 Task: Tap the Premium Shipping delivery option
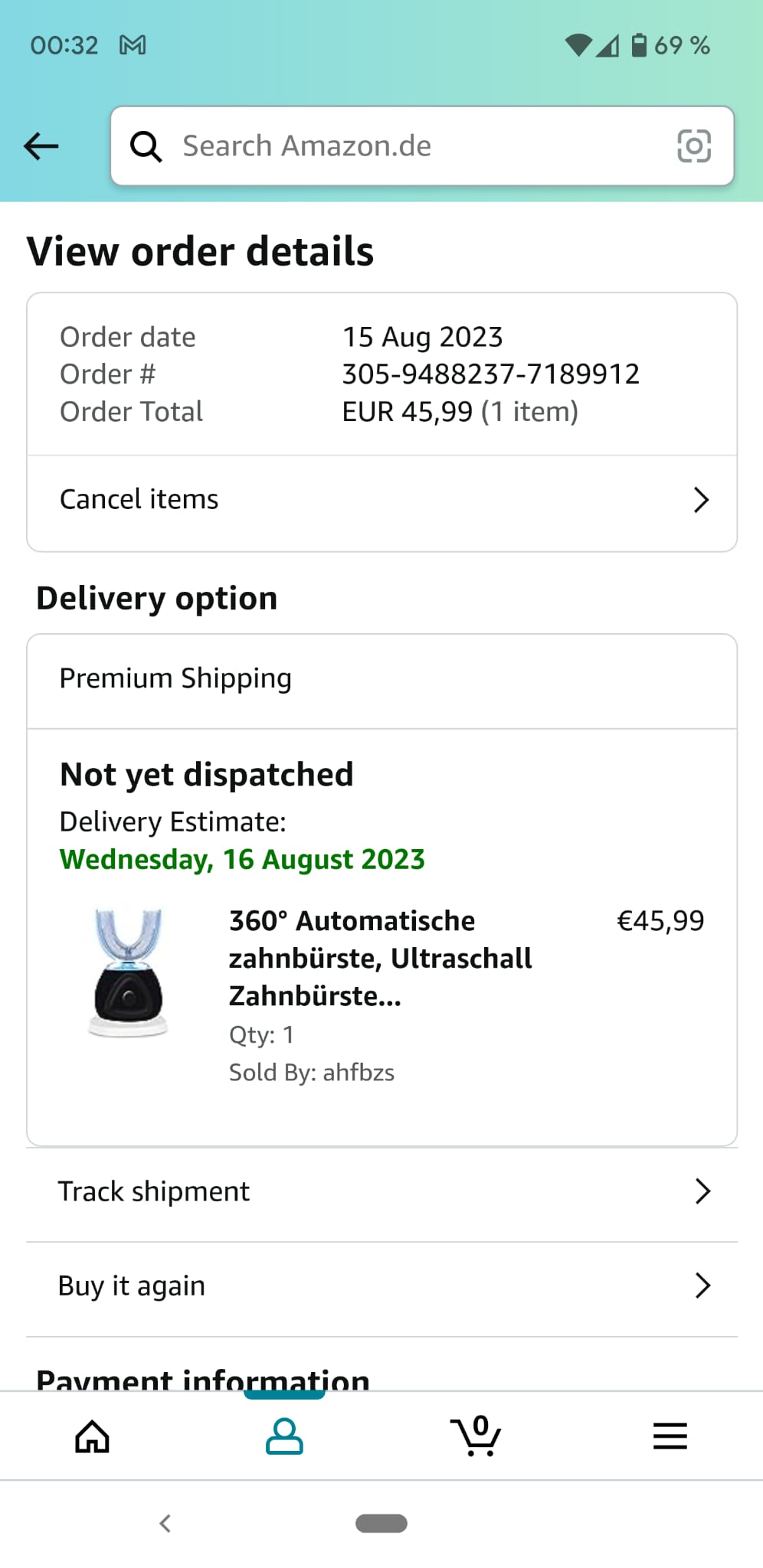pyautogui.click(x=176, y=679)
